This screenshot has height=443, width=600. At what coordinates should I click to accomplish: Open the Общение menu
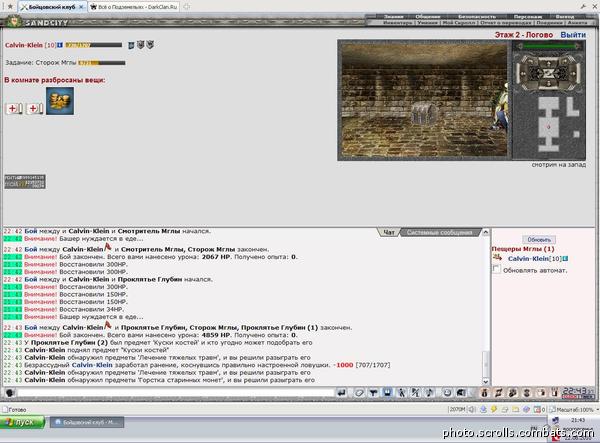coord(427,16)
